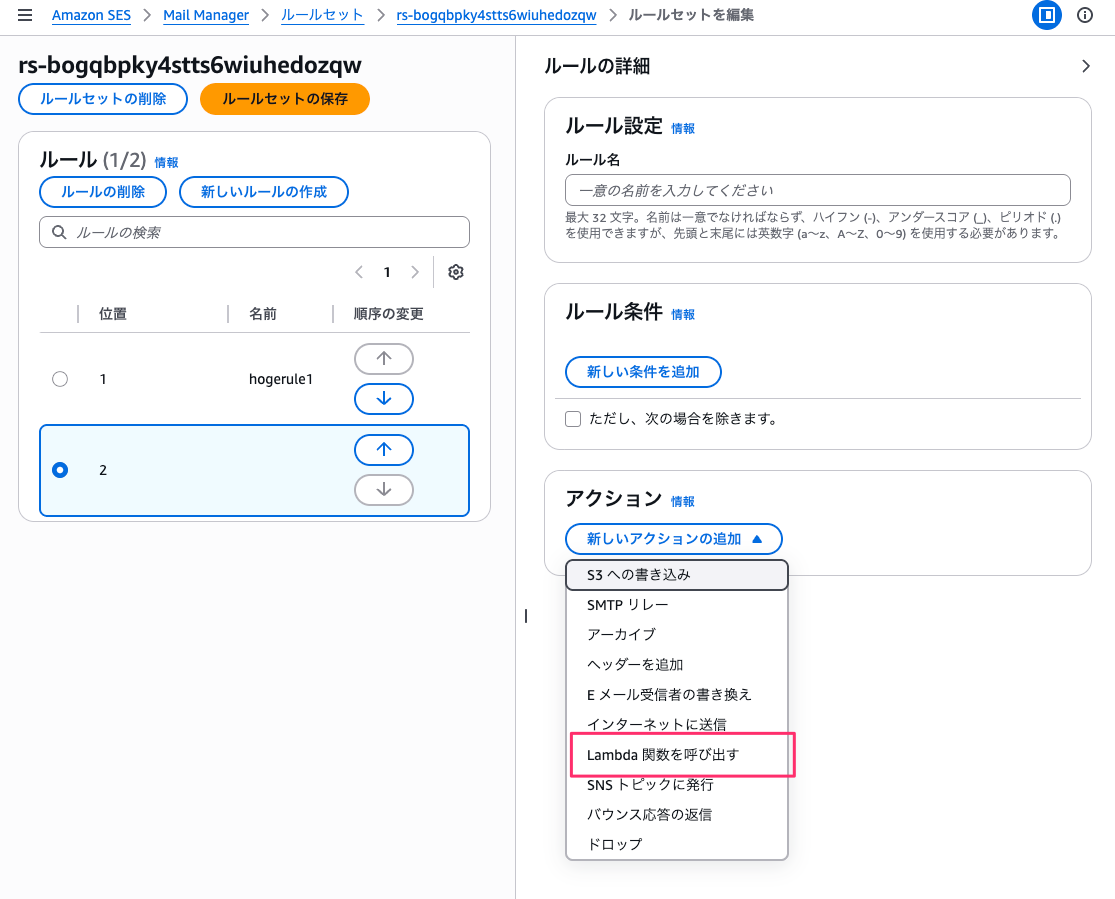Click the info circle icon top right
Viewport: 1115px width, 899px height.
point(1085,15)
